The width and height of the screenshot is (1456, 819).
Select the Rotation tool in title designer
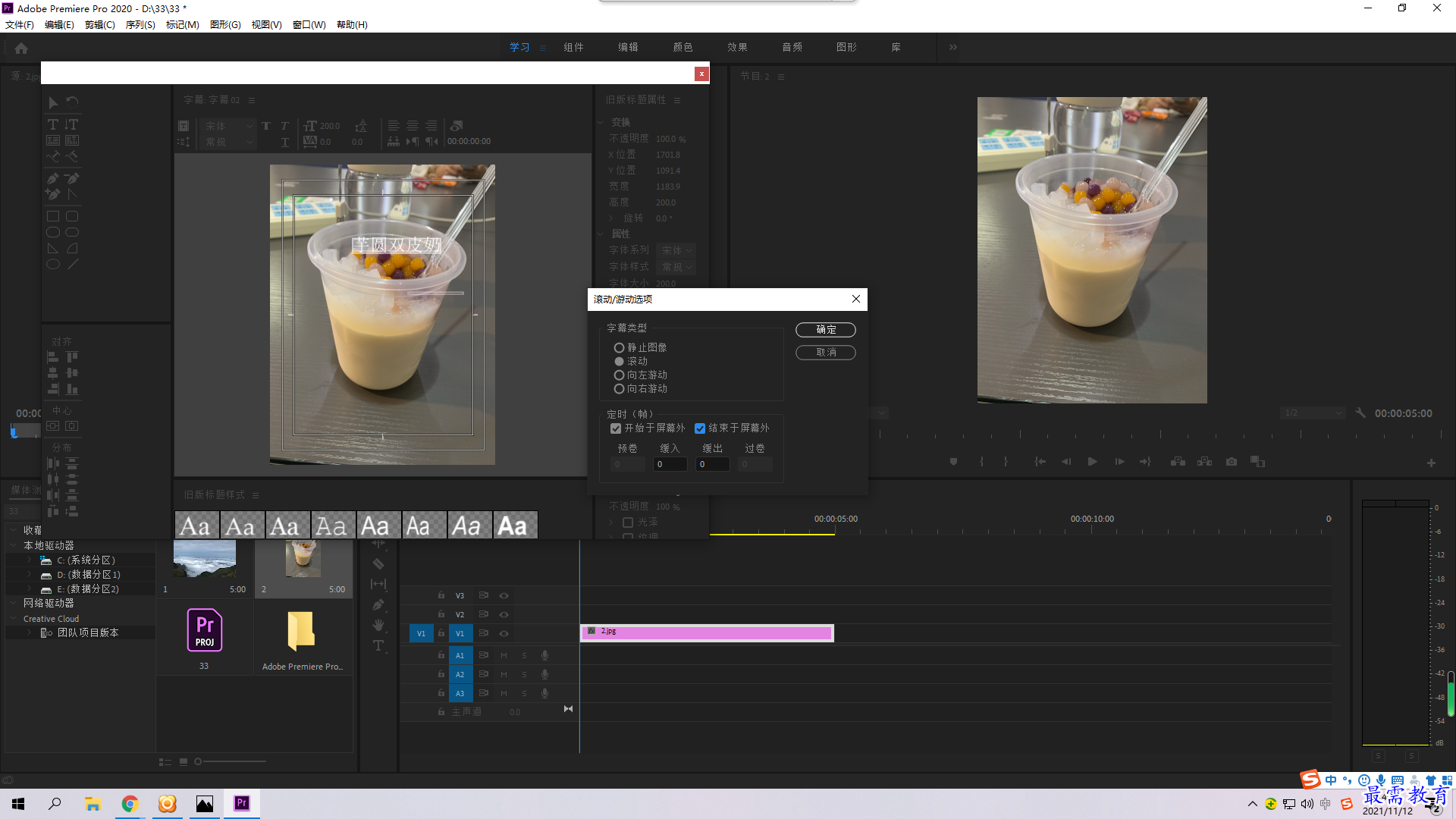click(x=72, y=102)
